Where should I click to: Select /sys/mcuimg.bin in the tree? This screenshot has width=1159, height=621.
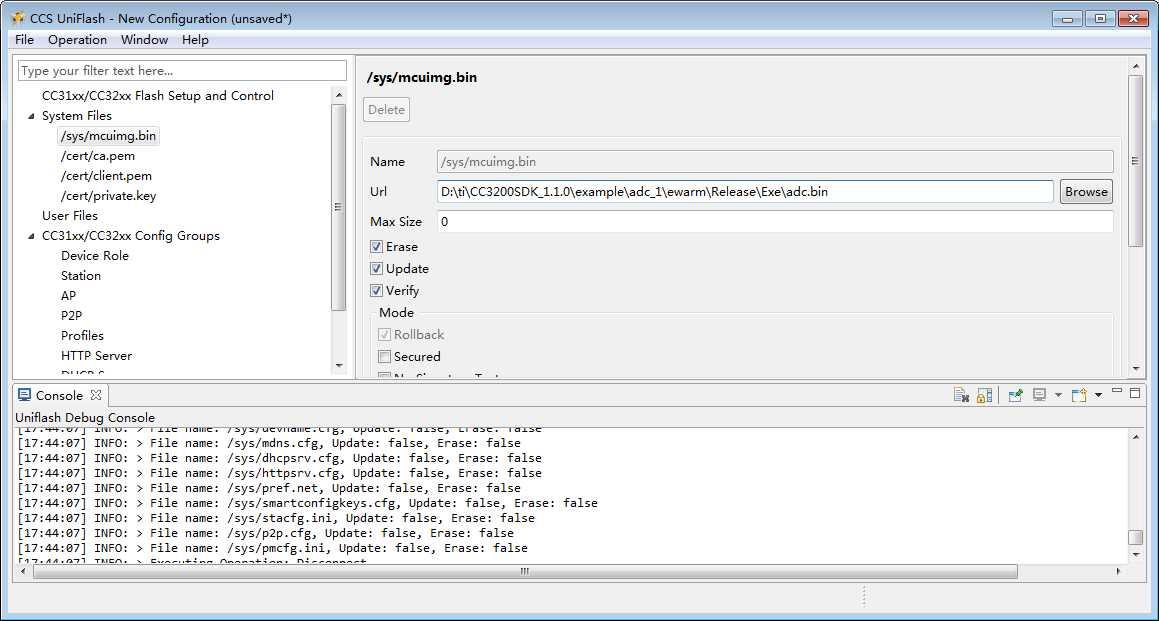coord(109,136)
